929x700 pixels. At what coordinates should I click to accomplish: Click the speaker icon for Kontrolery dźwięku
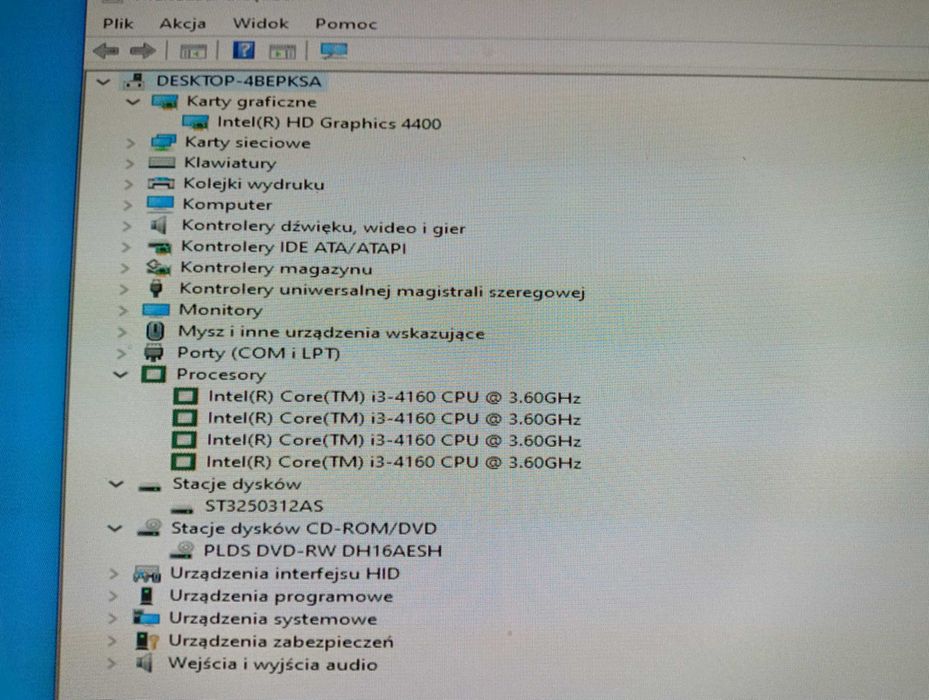coord(158,226)
